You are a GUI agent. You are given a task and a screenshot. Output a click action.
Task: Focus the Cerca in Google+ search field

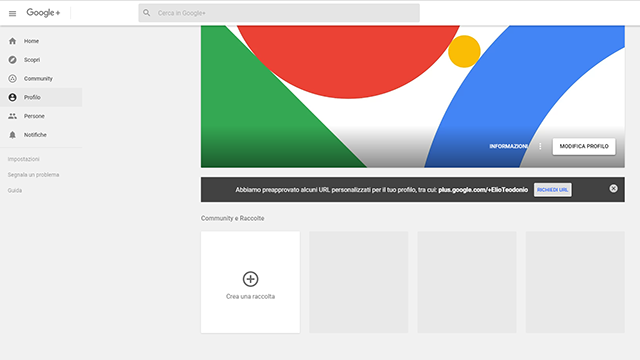[x=279, y=13]
